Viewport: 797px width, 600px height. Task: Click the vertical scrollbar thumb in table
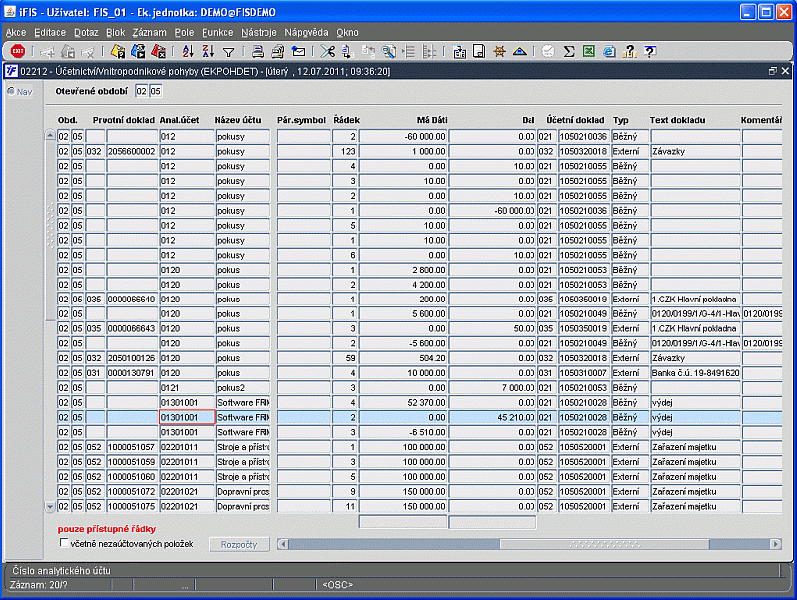coord(50,231)
